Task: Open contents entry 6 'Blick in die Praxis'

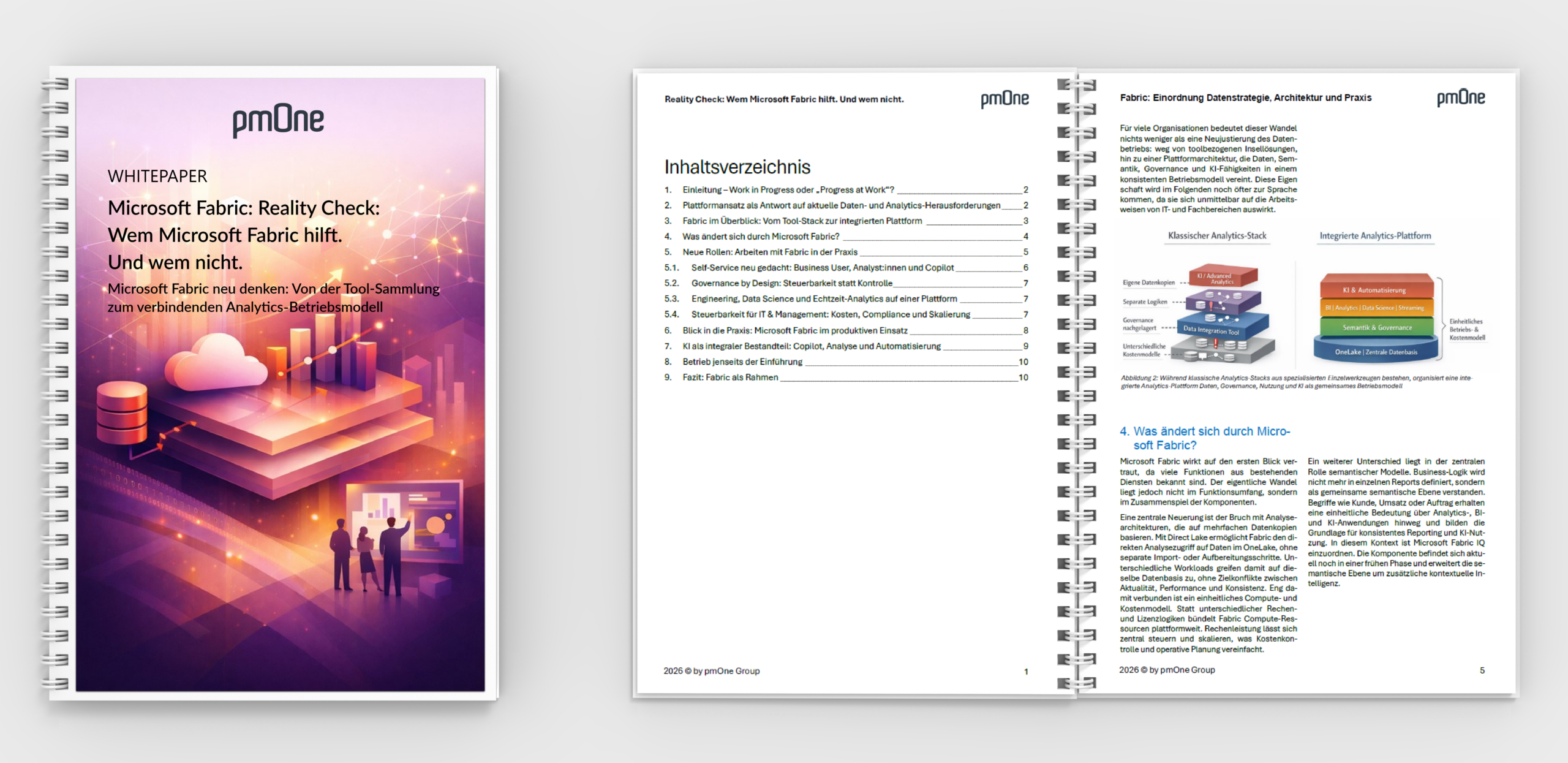Action: point(846,330)
